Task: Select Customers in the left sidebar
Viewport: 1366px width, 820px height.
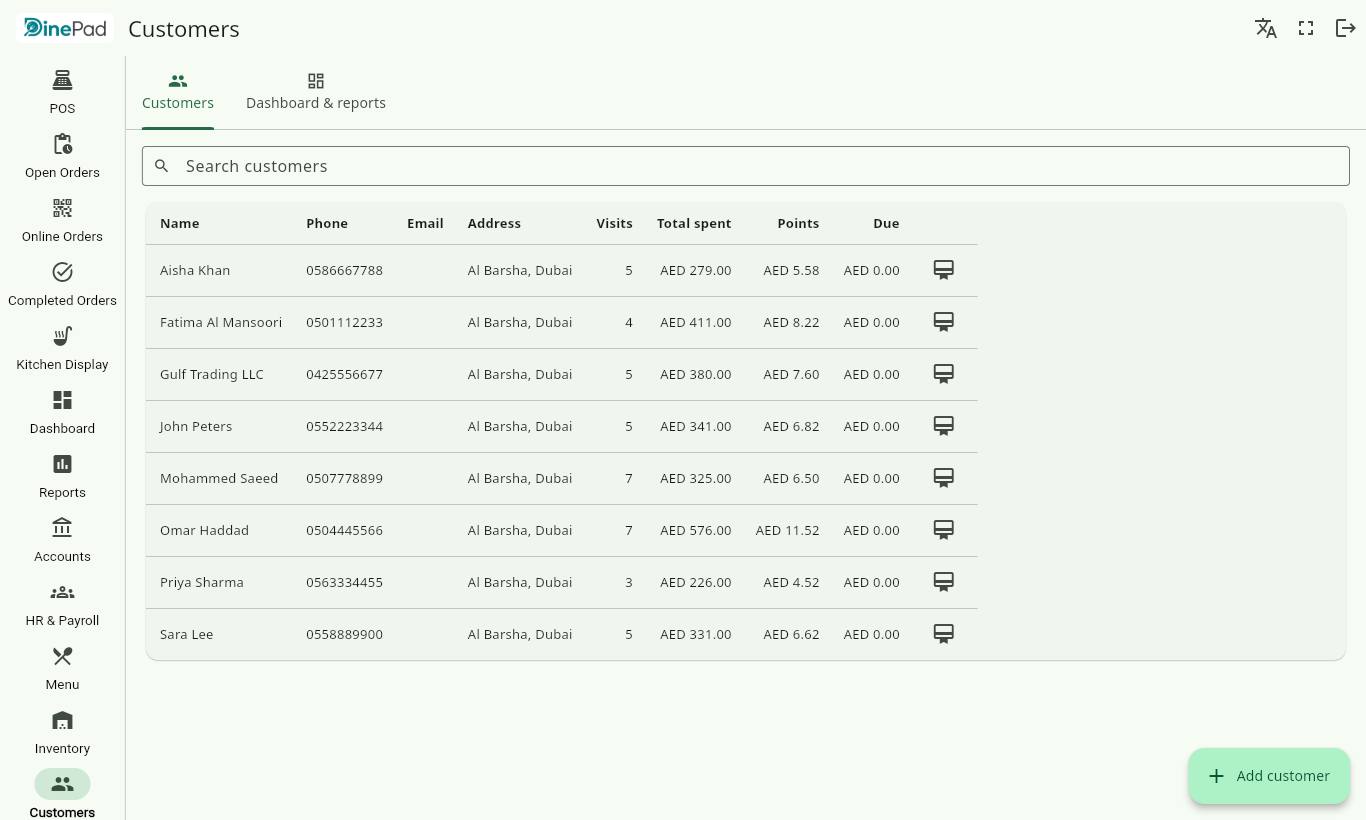Action: 62,795
